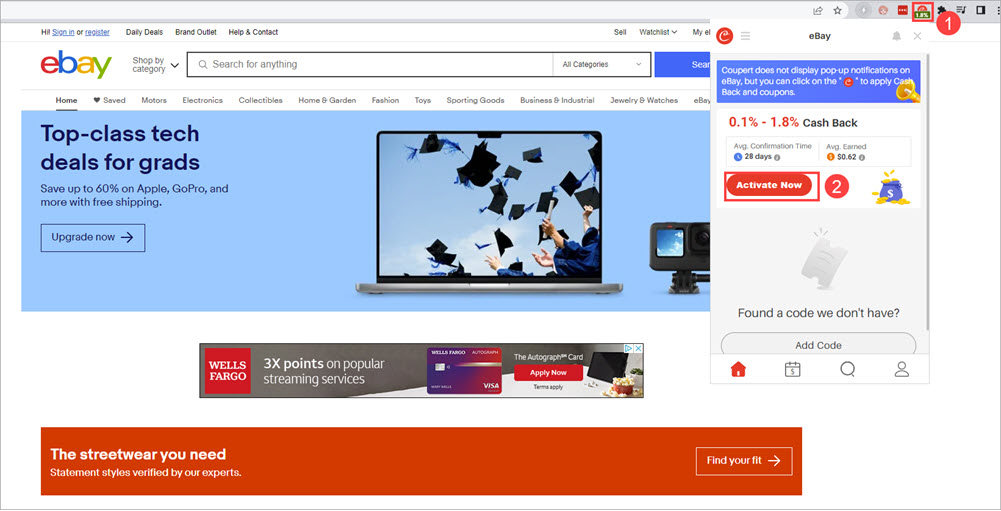This screenshot has height=511, width=1001.
Task: Click the share page icon in address bar
Action: [x=818, y=10]
